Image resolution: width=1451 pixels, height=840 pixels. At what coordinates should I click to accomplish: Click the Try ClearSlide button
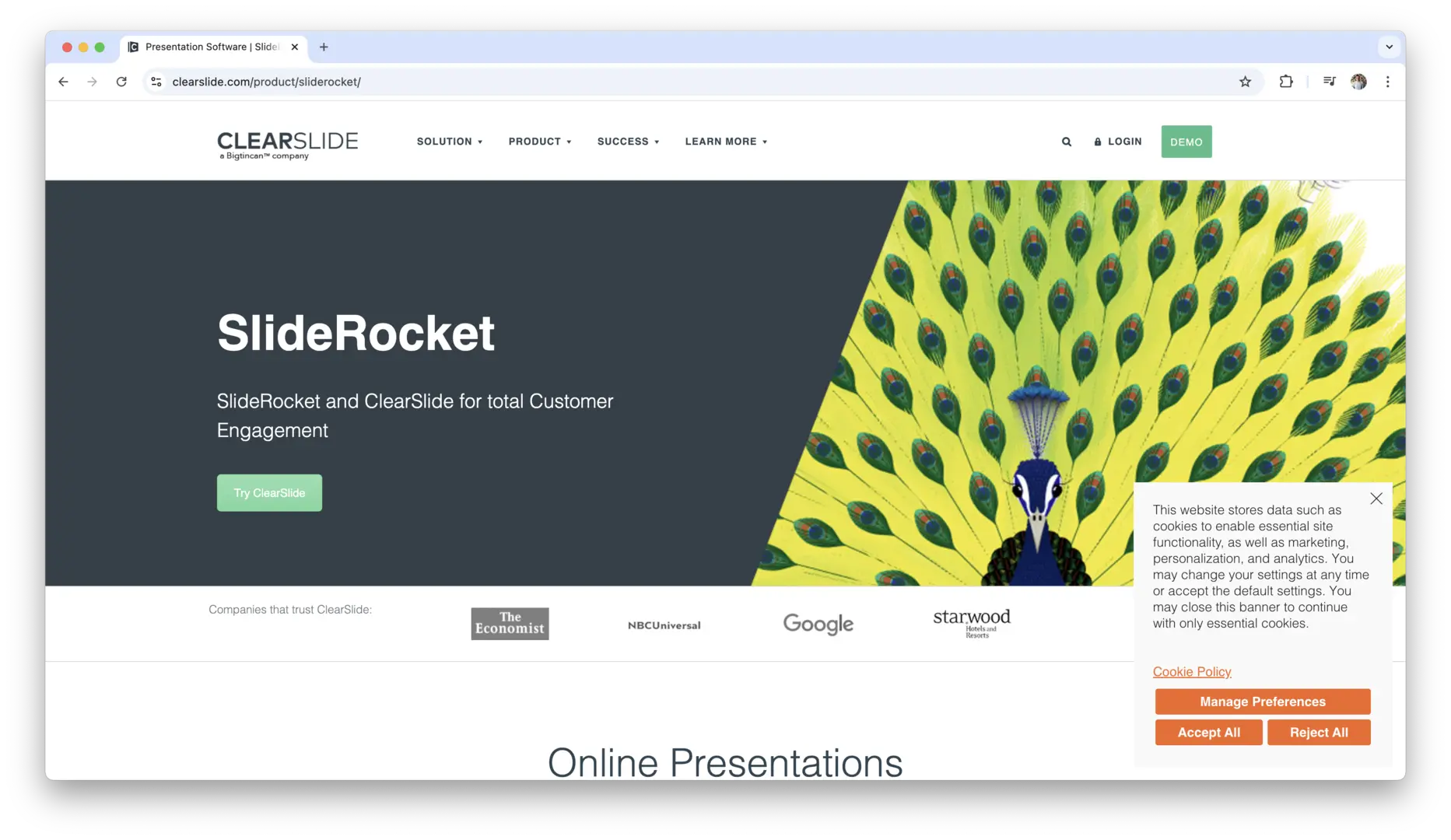(x=269, y=493)
